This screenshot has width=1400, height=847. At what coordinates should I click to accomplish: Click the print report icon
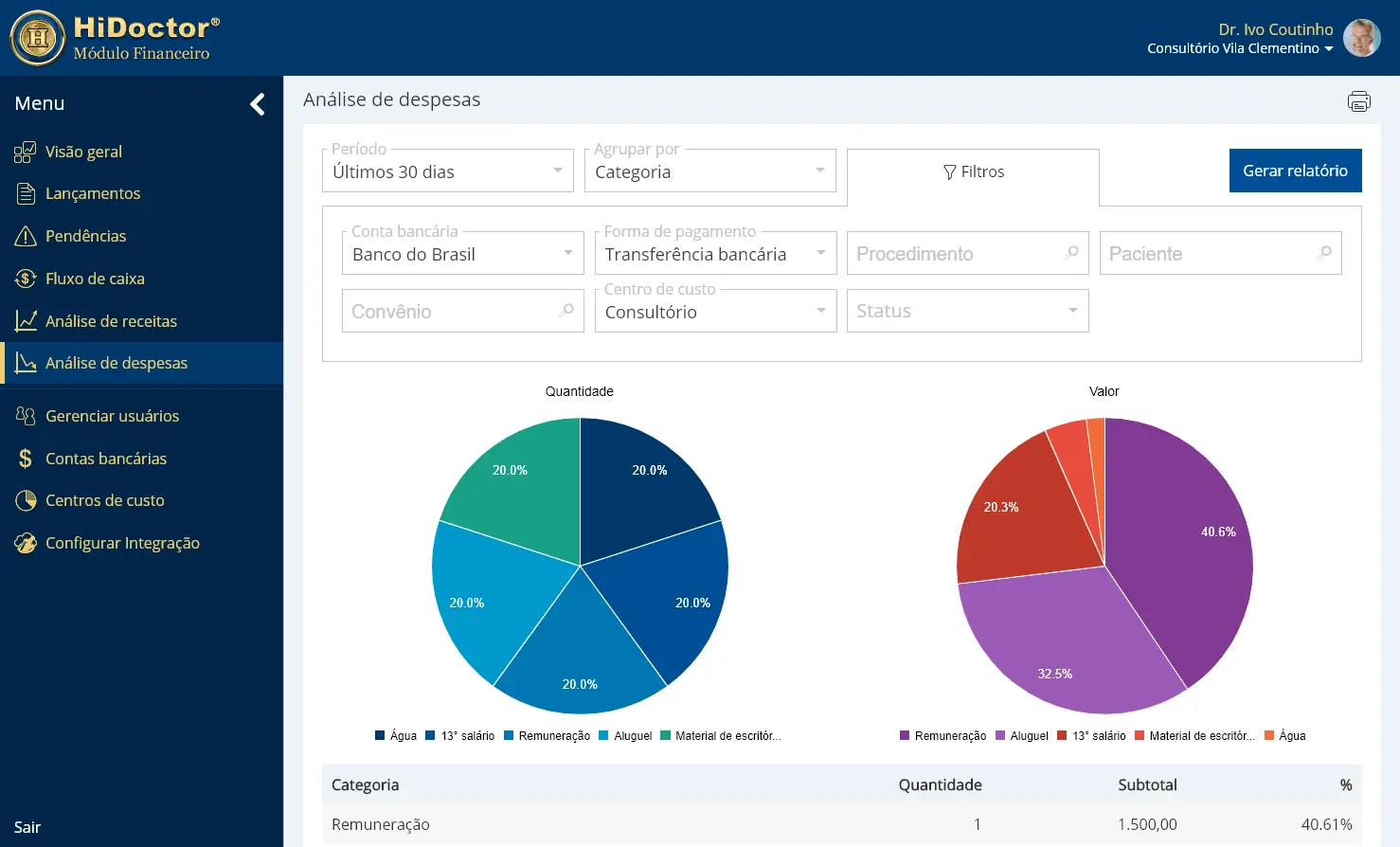point(1358,101)
